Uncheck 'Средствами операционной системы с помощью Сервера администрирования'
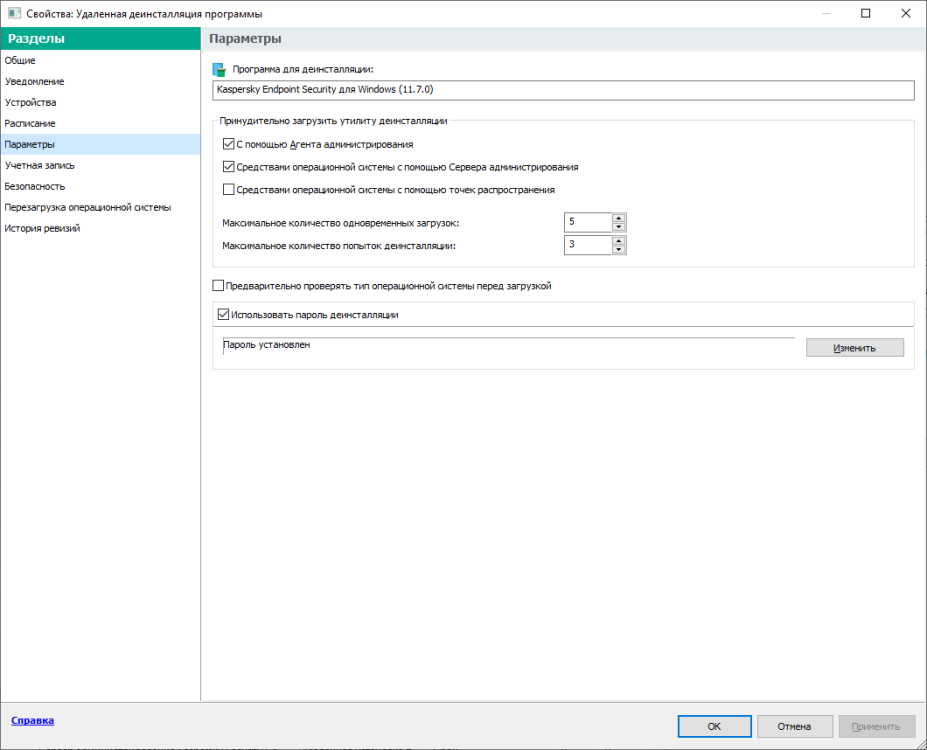 (x=228, y=167)
